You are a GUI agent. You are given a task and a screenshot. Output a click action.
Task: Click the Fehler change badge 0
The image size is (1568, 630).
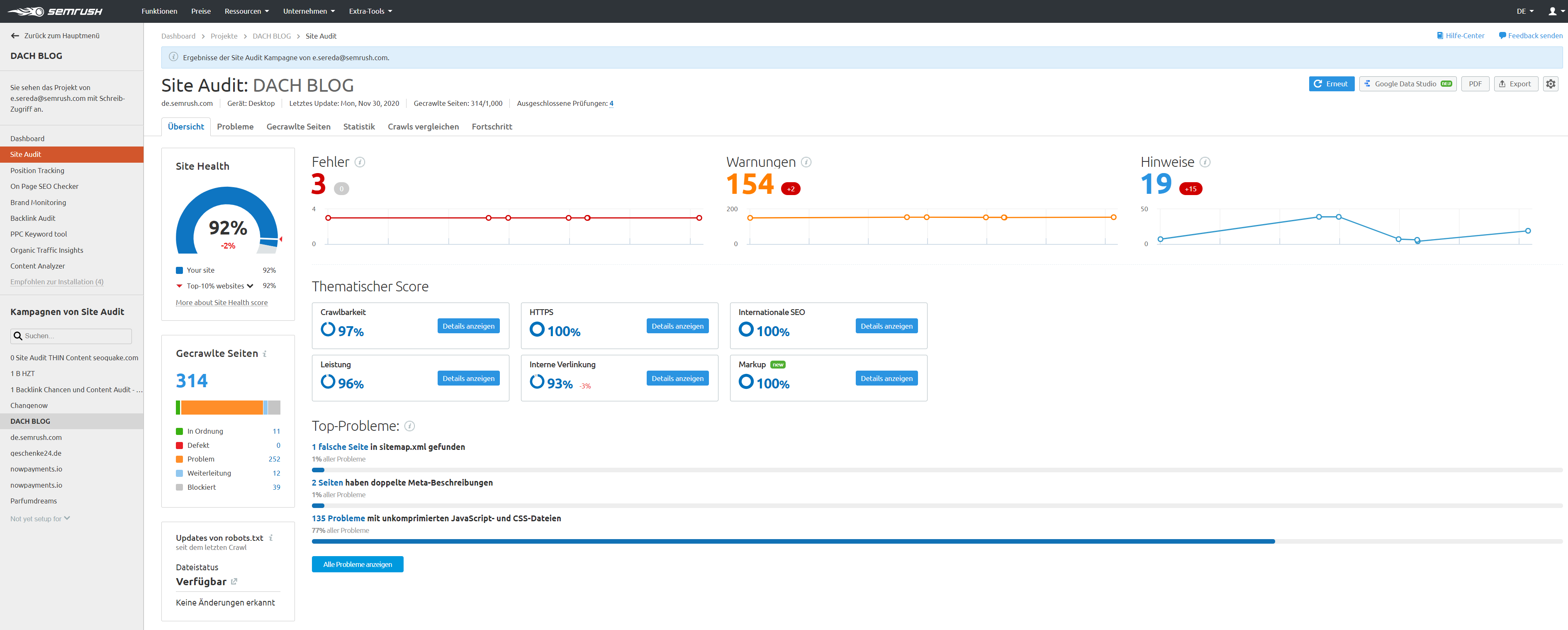tap(341, 189)
